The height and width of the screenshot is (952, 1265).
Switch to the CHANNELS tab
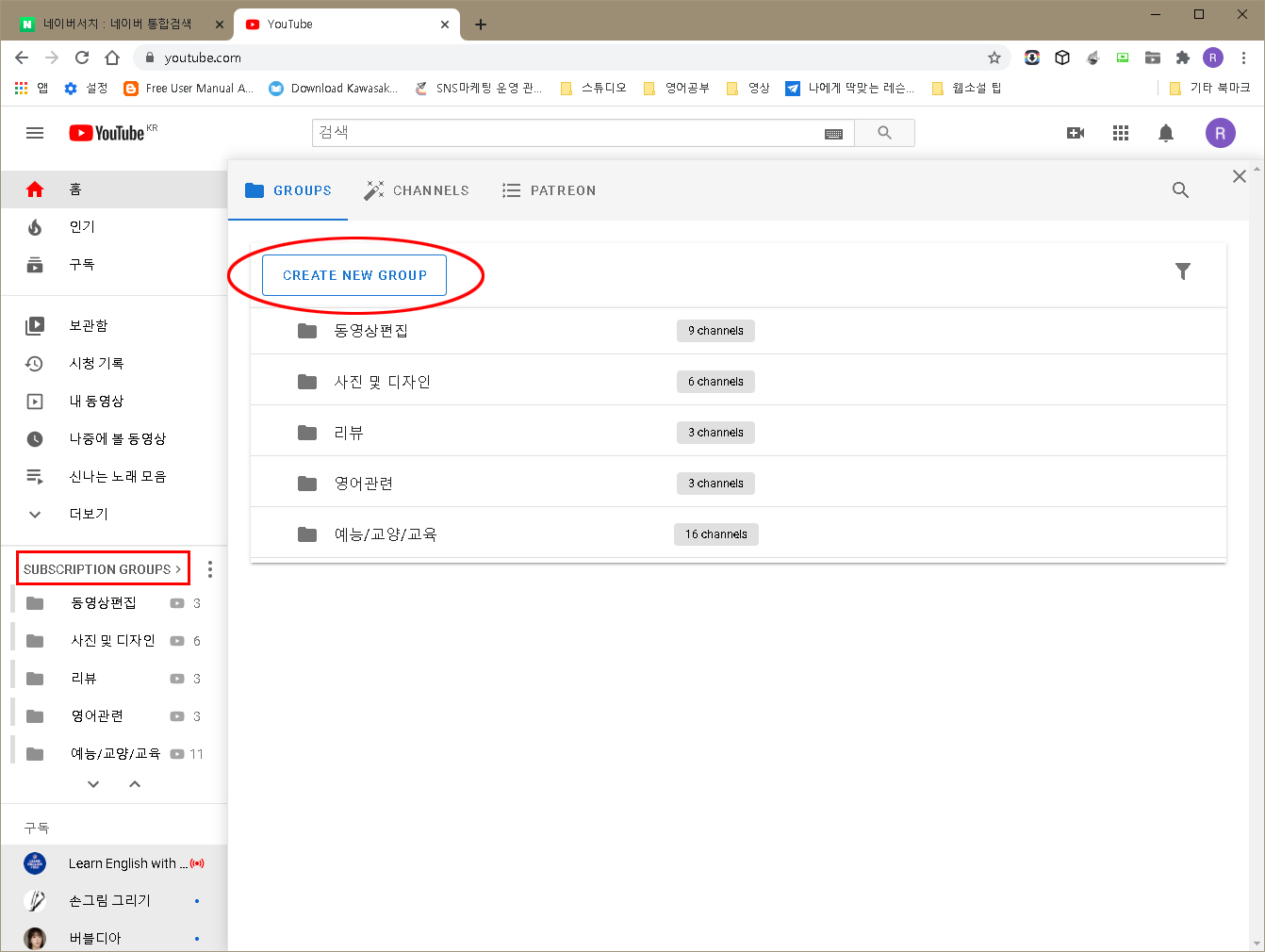[x=417, y=189]
